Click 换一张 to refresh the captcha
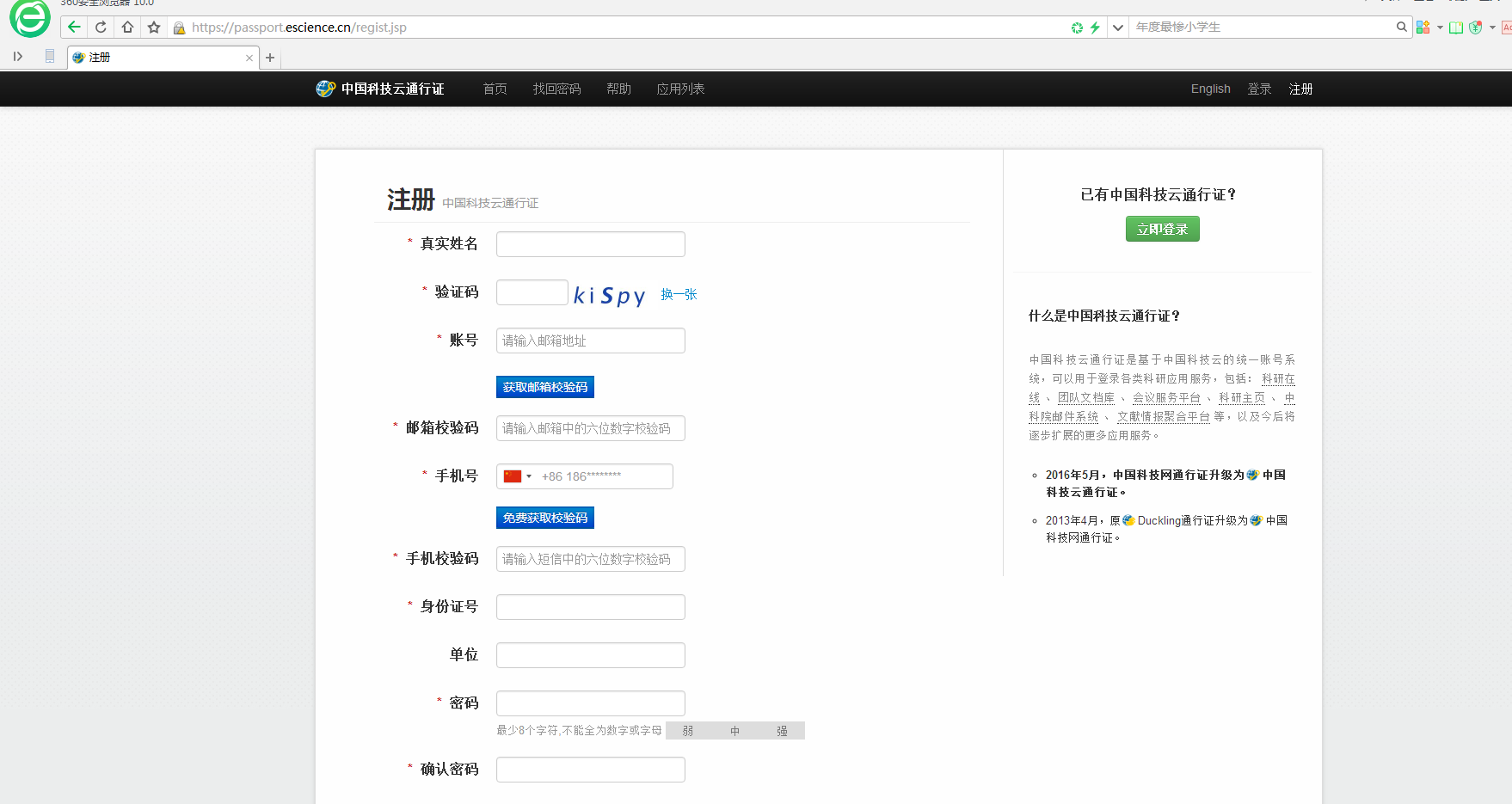 (x=679, y=294)
